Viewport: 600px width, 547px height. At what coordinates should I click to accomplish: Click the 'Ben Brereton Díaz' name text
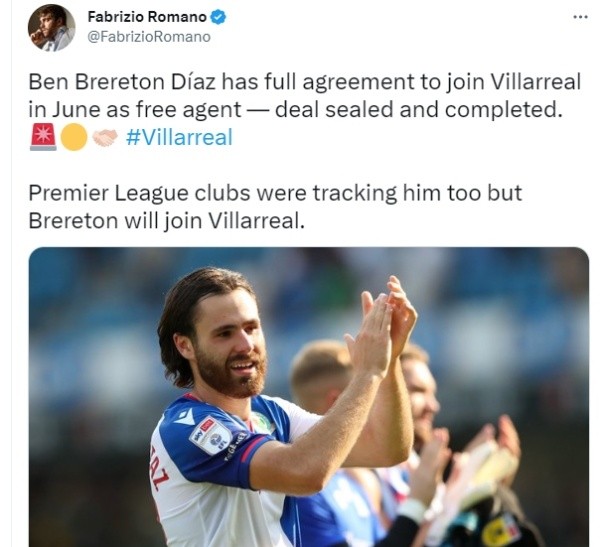pos(122,82)
